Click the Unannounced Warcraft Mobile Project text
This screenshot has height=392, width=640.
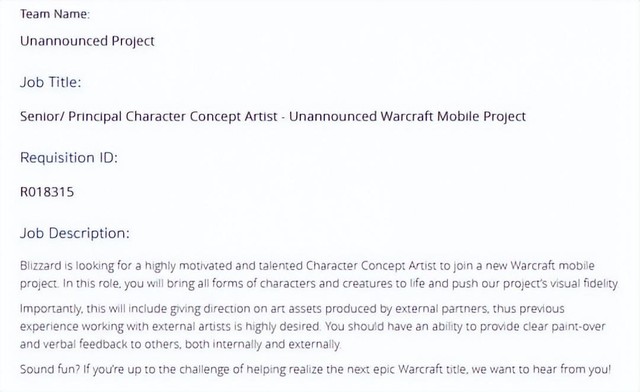[407, 117]
